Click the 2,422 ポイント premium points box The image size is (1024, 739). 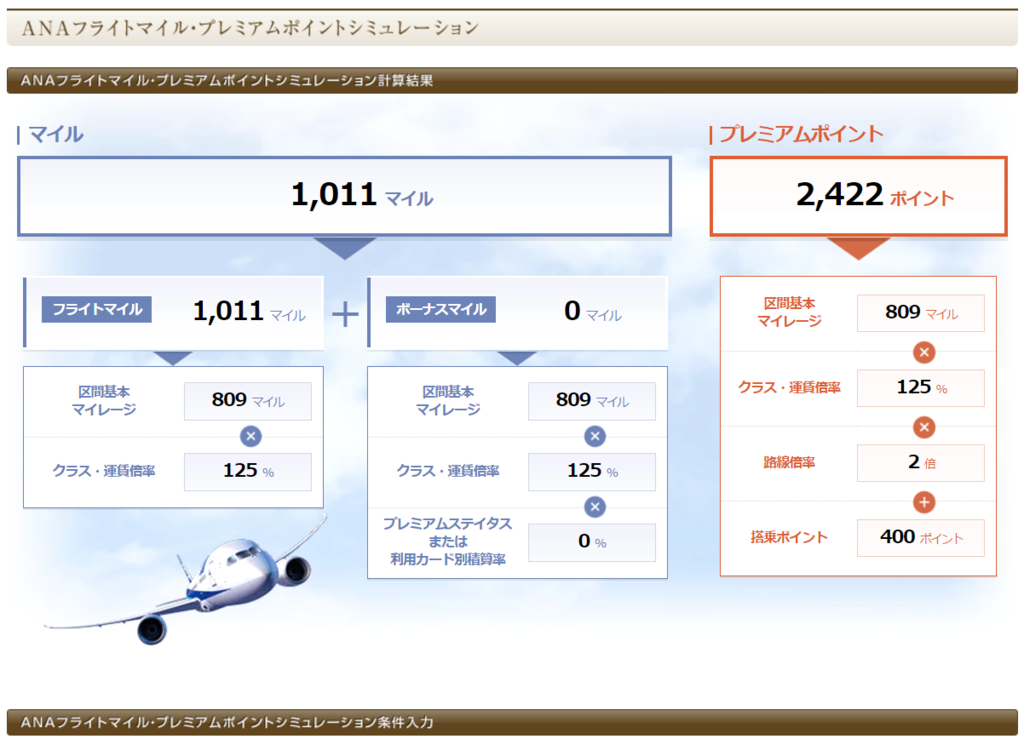click(858, 196)
